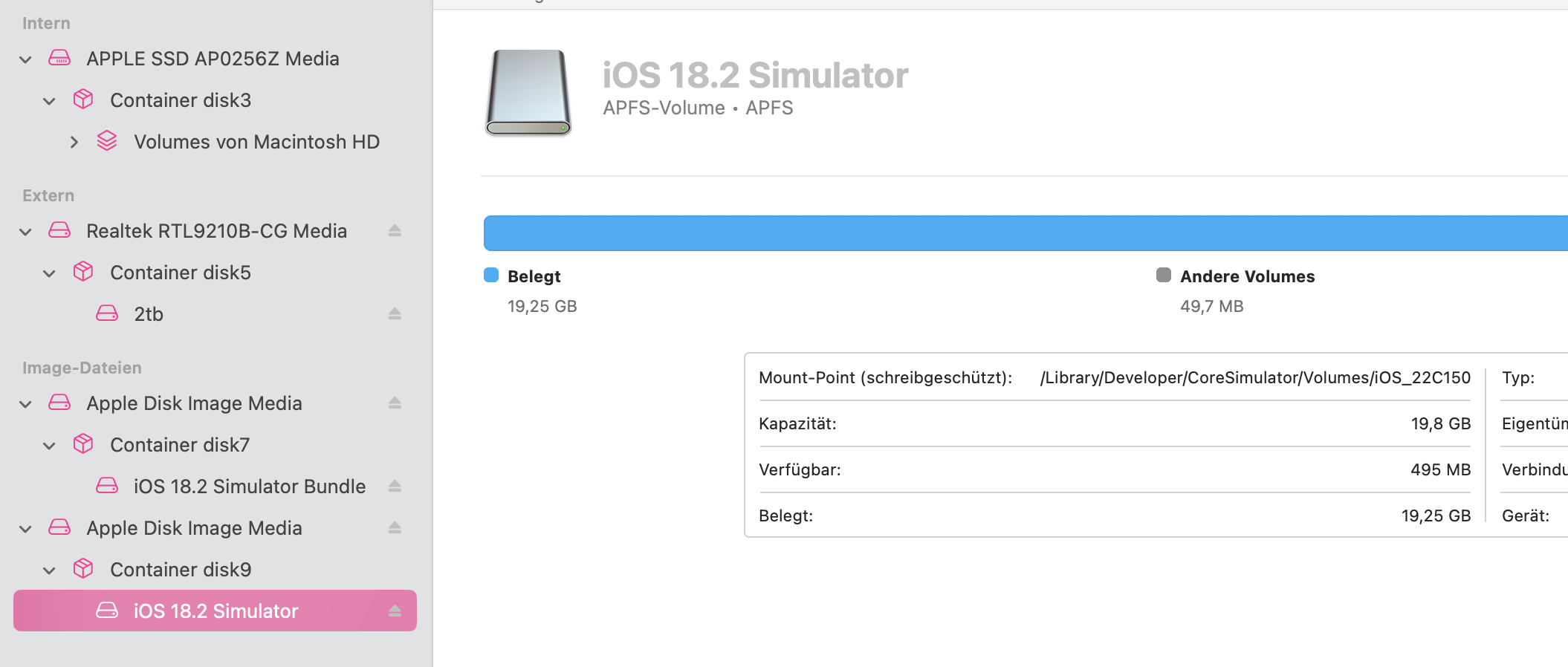1568x667 pixels.
Task: Click the 49,7 MB other volumes value
Action: pos(1212,307)
